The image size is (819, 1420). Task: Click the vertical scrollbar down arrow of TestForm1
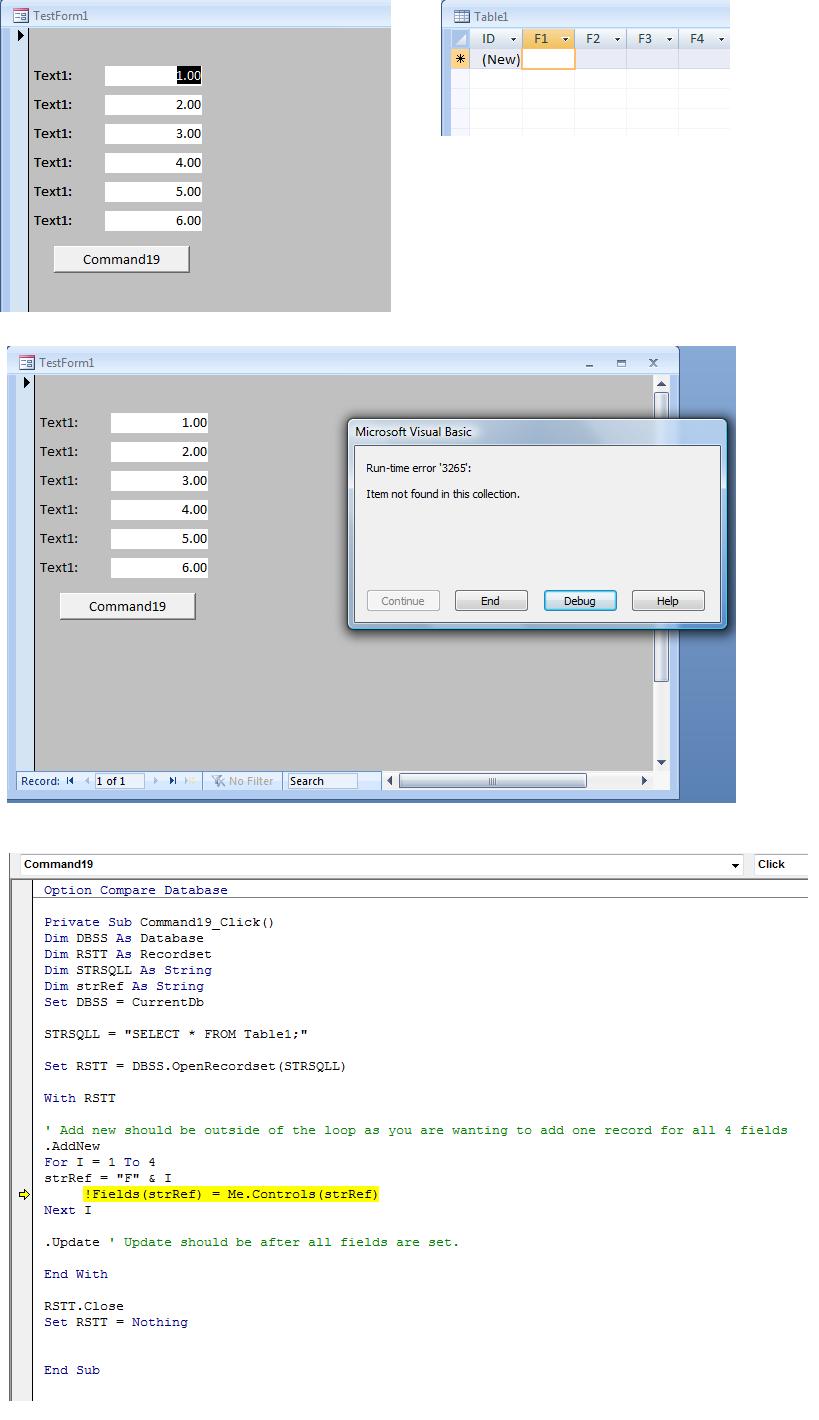pyautogui.click(x=660, y=763)
